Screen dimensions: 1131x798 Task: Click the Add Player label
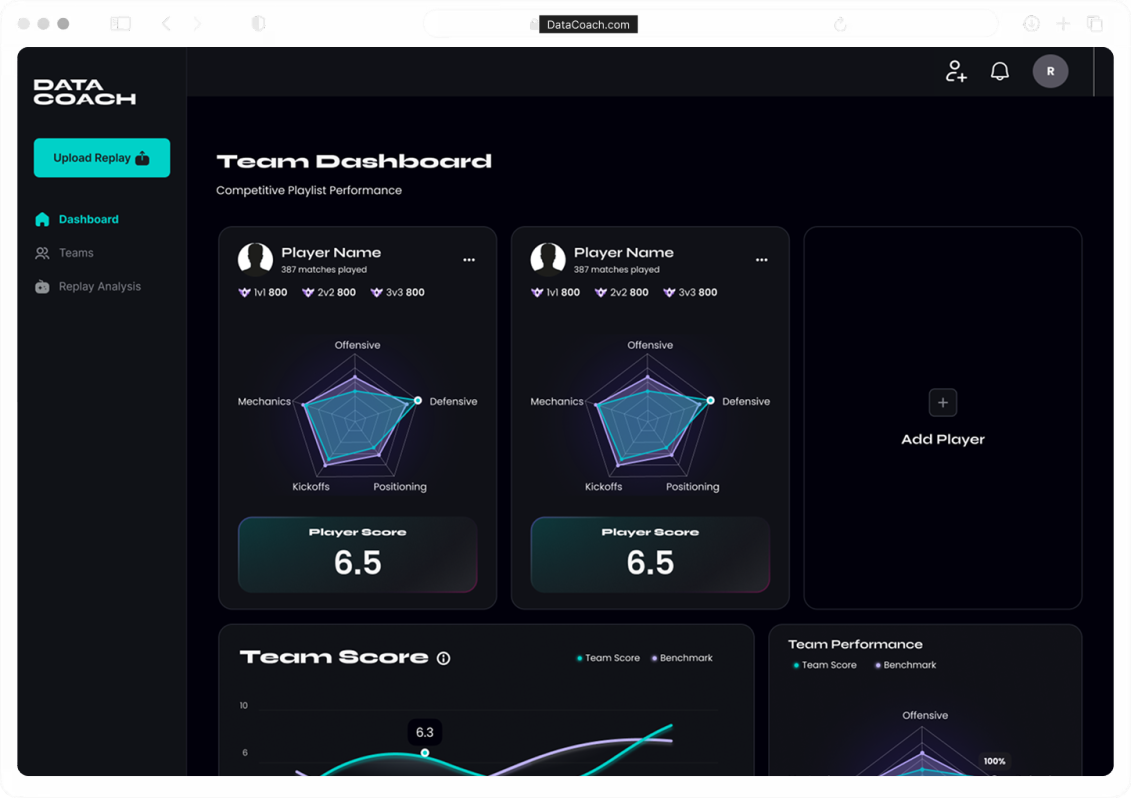[x=943, y=439]
